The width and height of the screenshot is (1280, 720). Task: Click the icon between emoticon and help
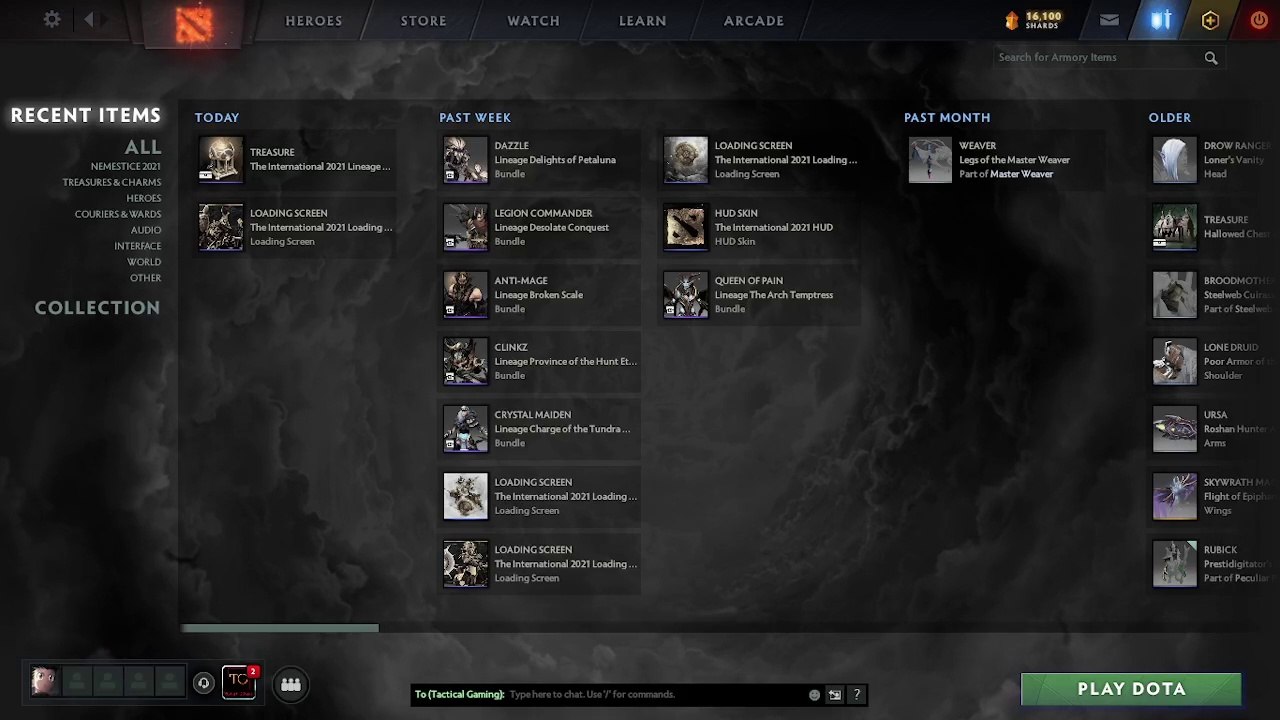(835, 695)
